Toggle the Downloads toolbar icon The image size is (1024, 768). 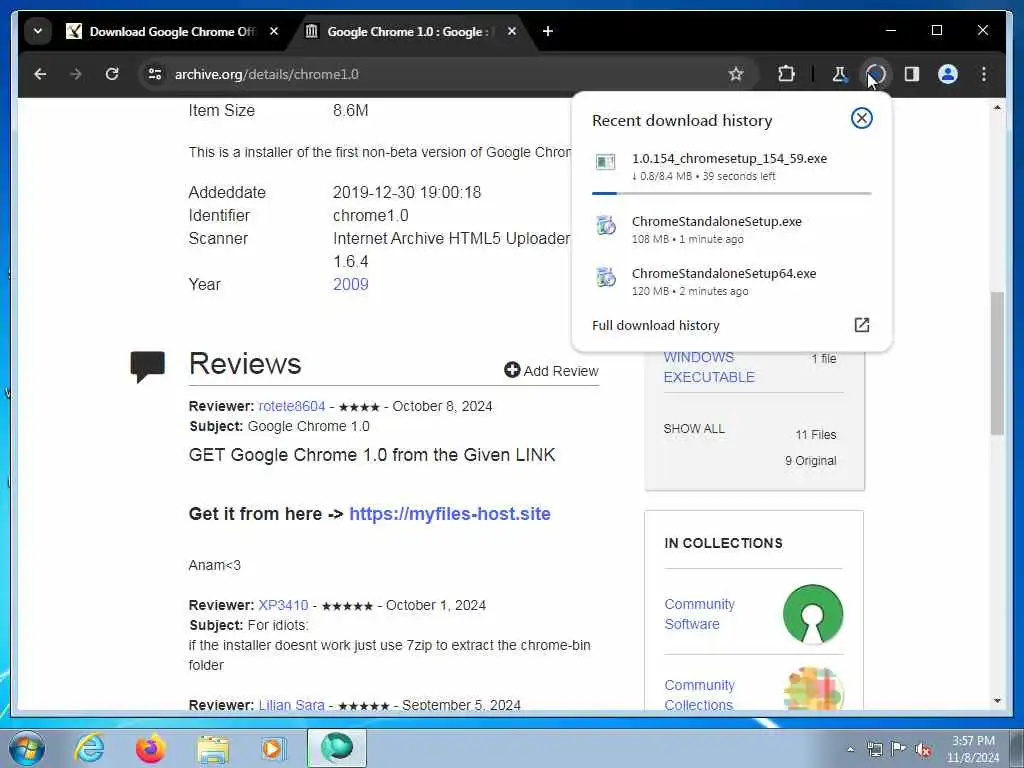[876, 74]
